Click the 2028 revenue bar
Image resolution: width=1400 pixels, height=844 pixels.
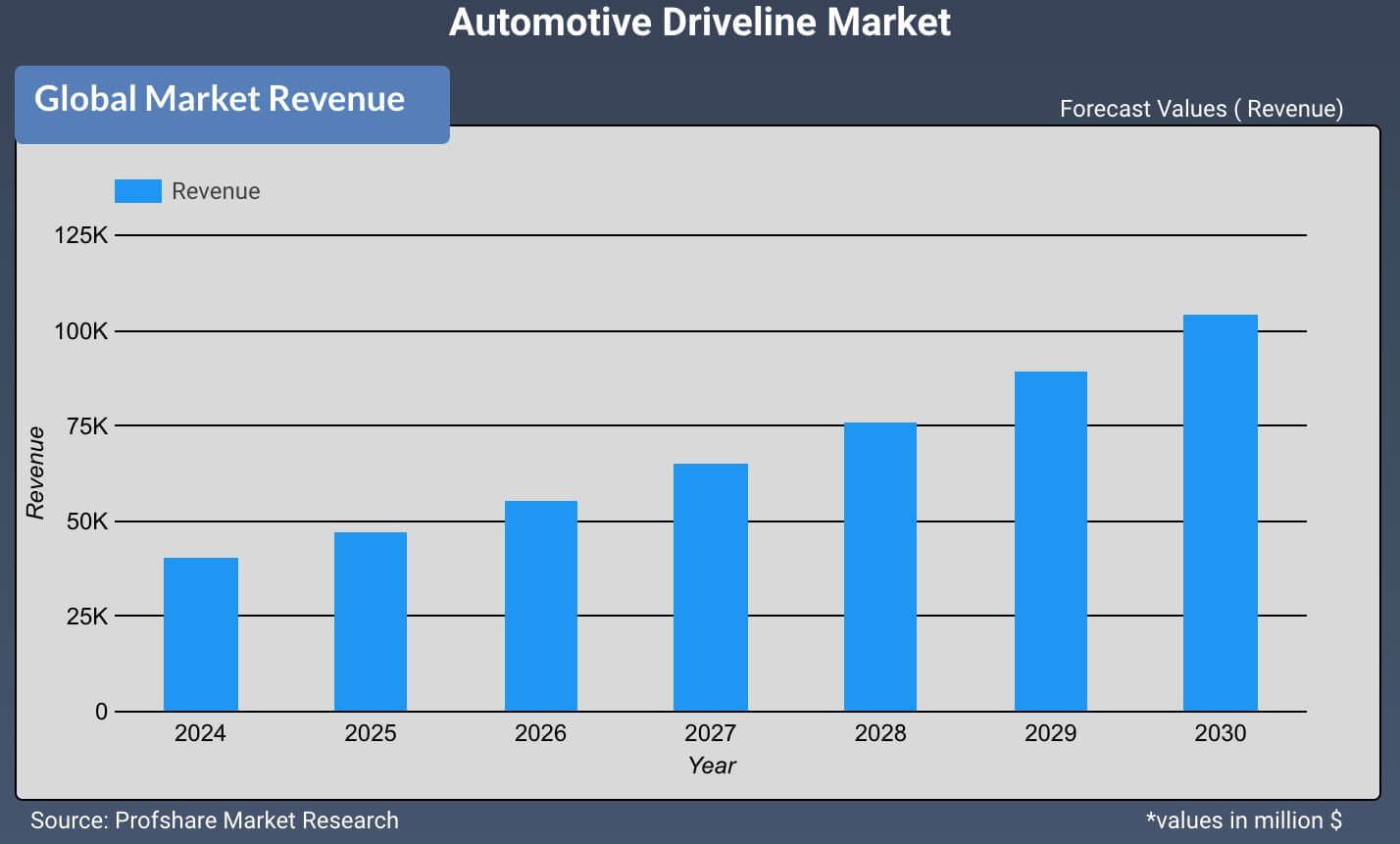[x=880, y=567]
